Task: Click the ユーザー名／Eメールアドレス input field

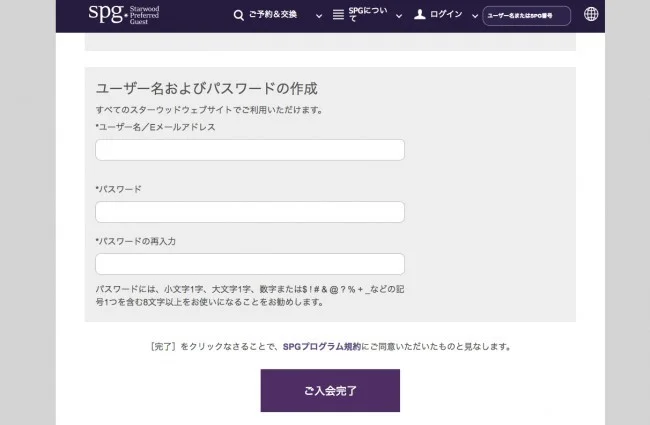Action: point(250,150)
